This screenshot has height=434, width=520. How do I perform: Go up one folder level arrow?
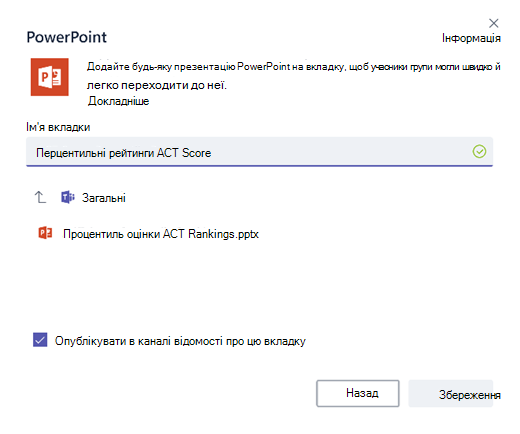pyautogui.click(x=40, y=197)
